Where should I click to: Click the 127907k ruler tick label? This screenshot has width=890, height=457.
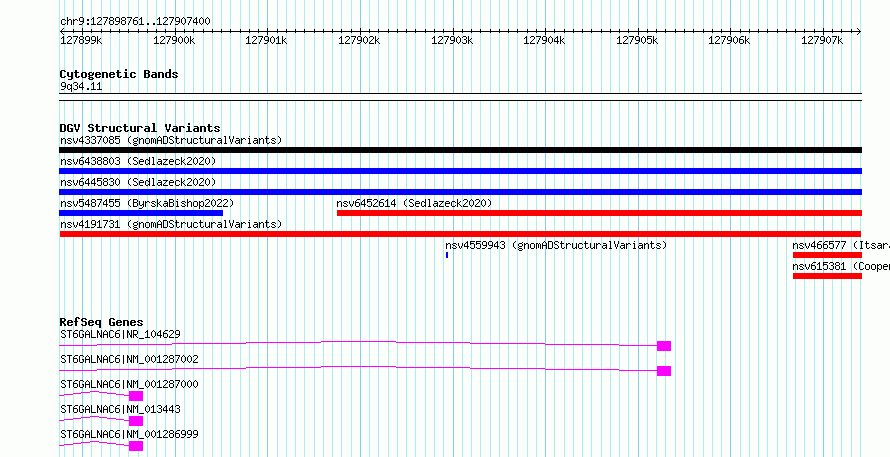822,40
